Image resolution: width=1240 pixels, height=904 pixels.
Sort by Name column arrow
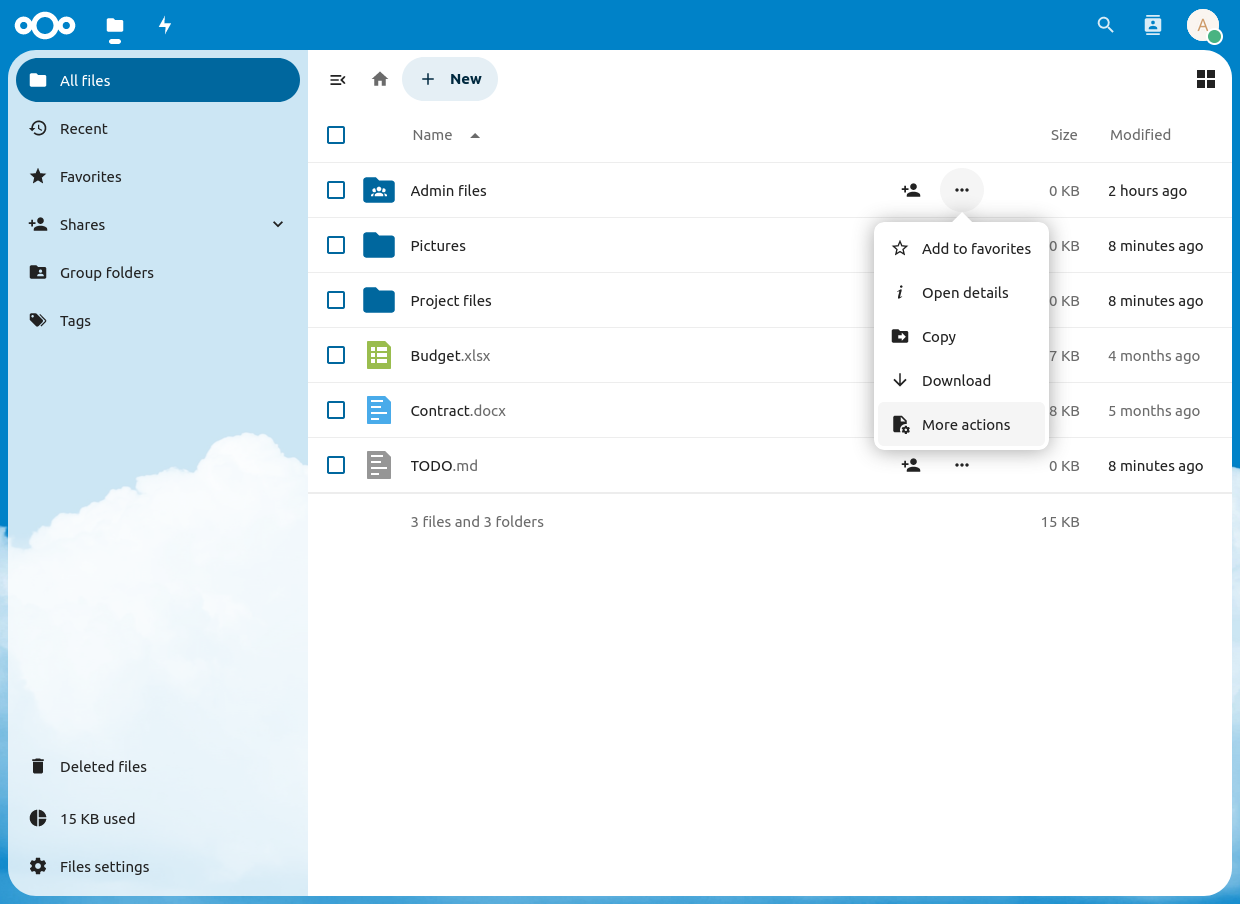(475, 135)
